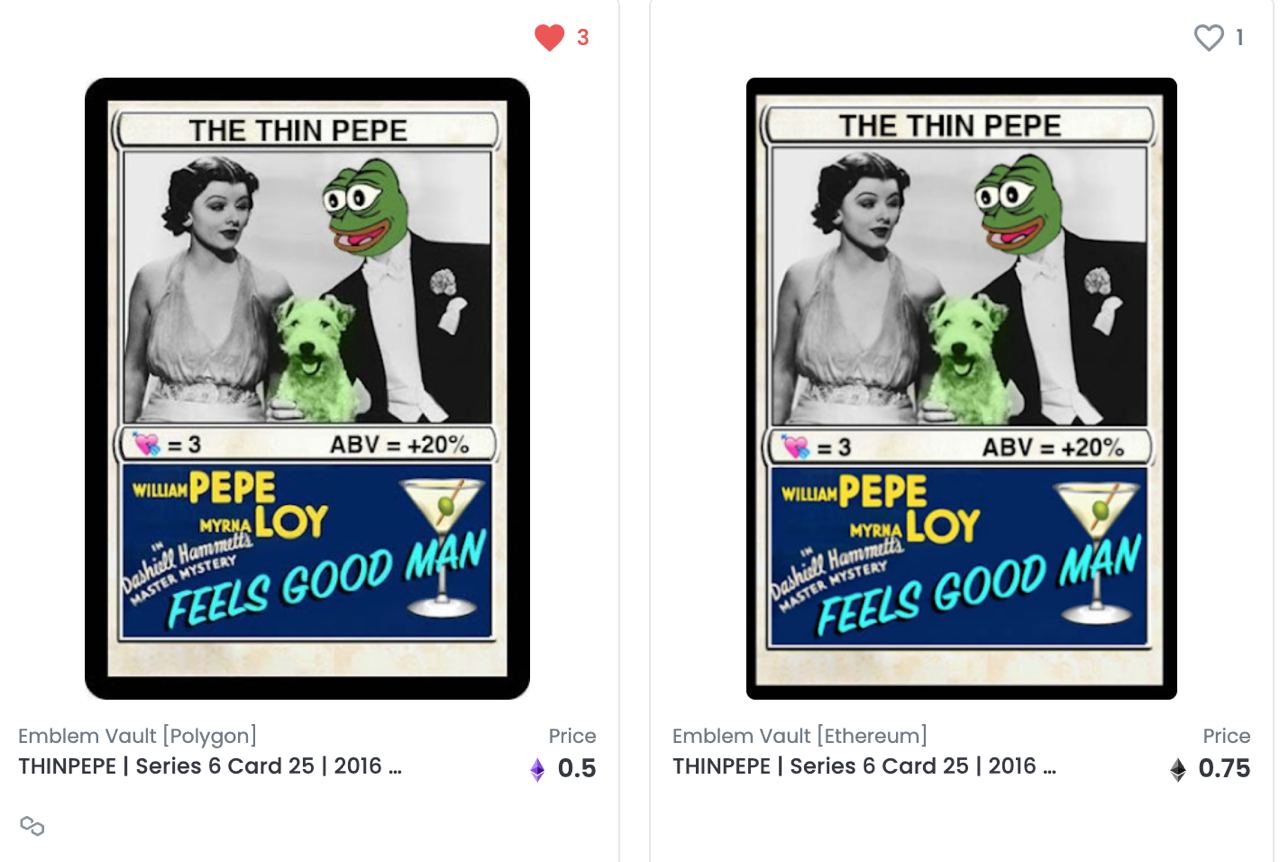Open Emblem Vault [Polygon] collection link
The height and width of the screenshot is (862, 1280).
(x=137, y=736)
